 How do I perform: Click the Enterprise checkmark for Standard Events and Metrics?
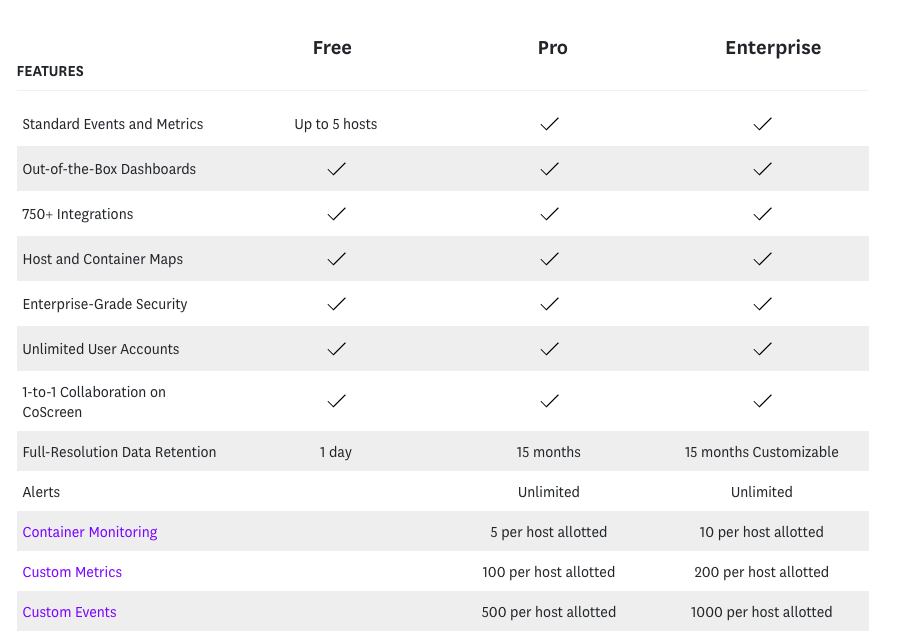[762, 124]
